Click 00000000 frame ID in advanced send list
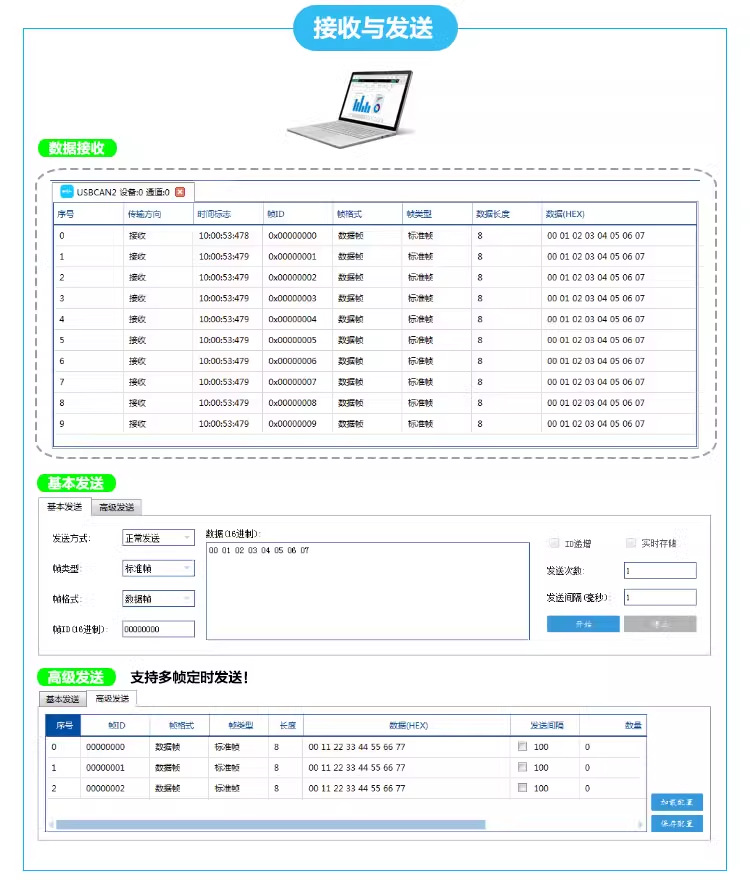This screenshot has width=750, height=894. coord(106,746)
